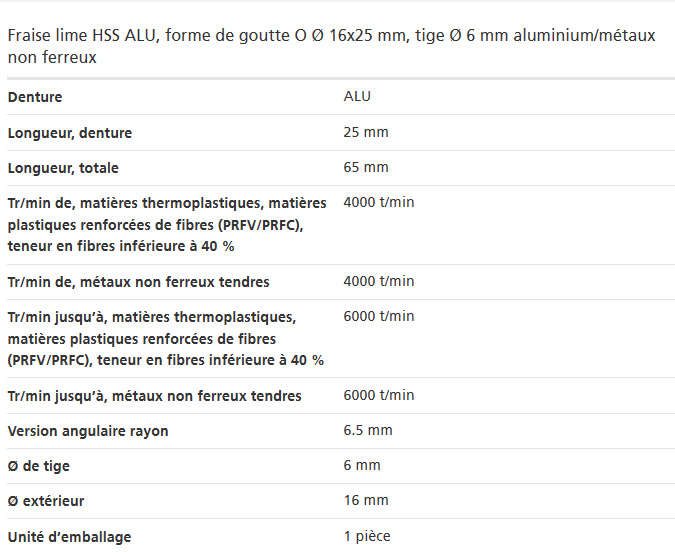Click the 'Tr/min de, matières thermoplastiques' label

pos(167,224)
